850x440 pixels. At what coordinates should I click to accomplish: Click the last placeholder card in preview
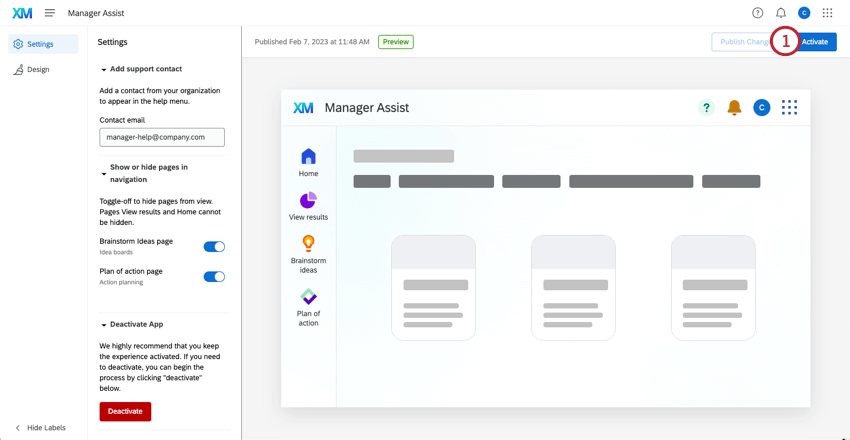click(713, 288)
